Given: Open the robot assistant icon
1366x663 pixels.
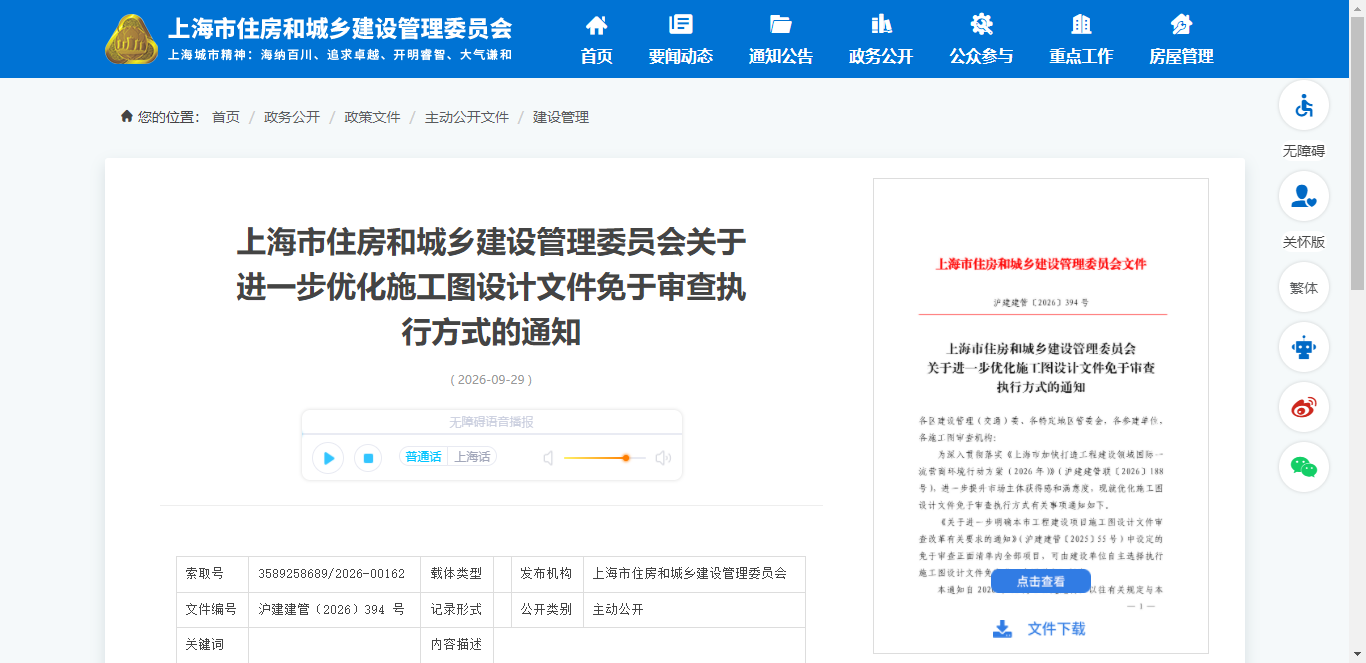Looking at the screenshot, I should 1304,347.
